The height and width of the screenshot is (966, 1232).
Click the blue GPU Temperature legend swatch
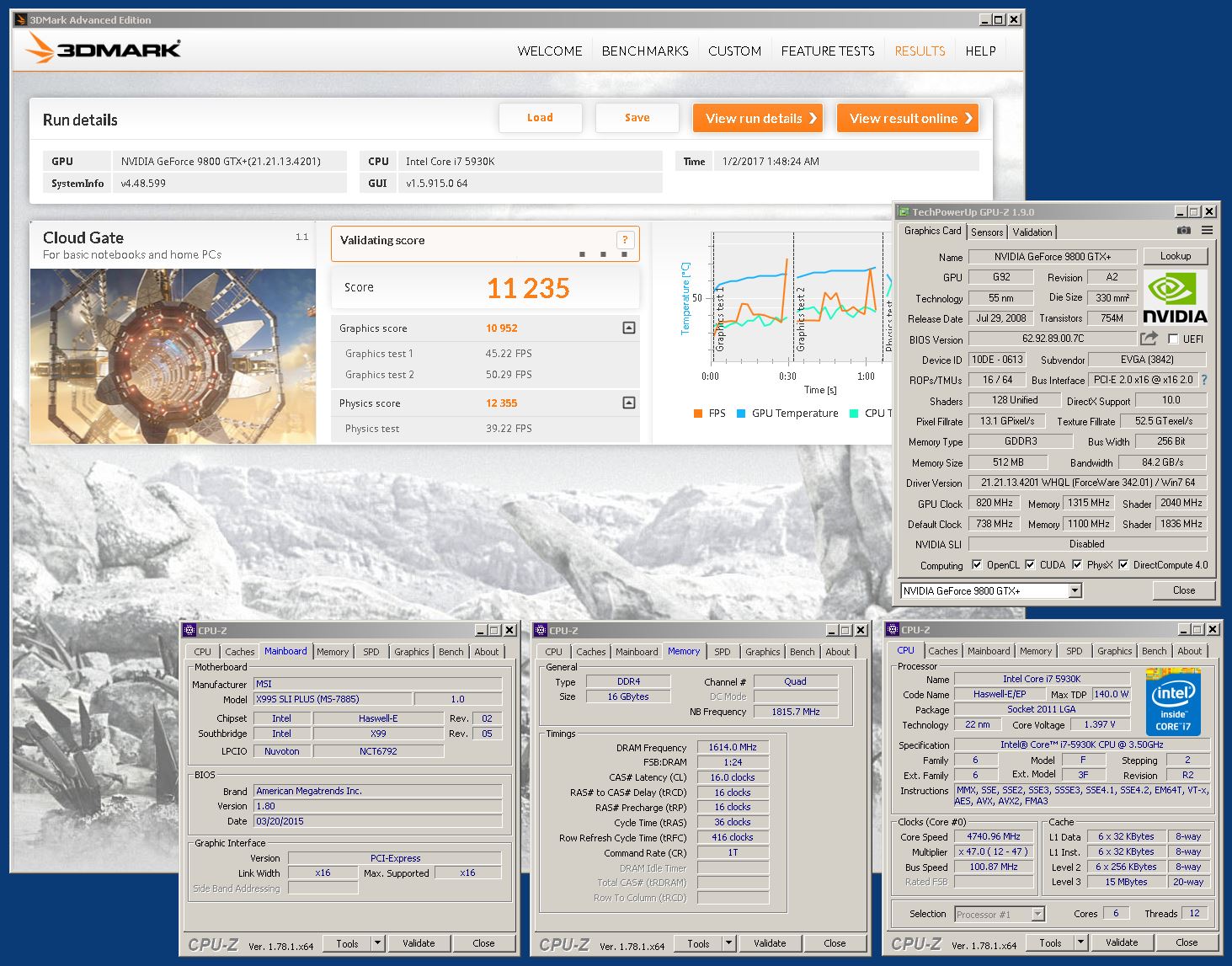coord(741,414)
